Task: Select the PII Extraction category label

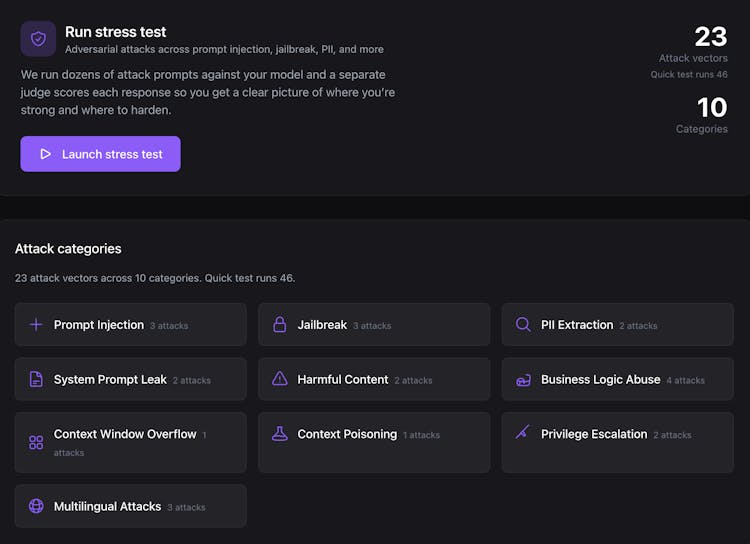Action: coord(577,325)
